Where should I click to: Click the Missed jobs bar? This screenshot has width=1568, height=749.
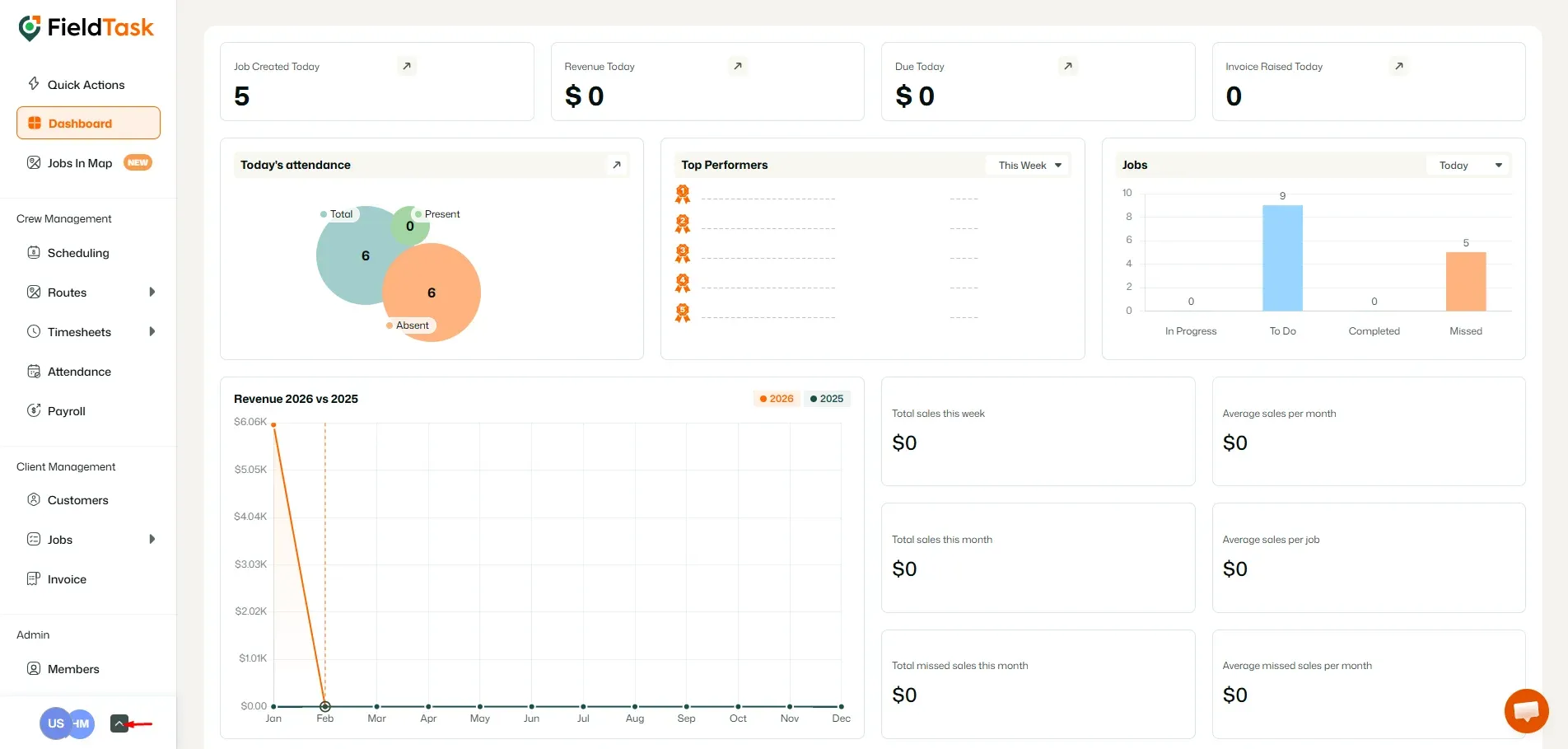pos(1466,281)
